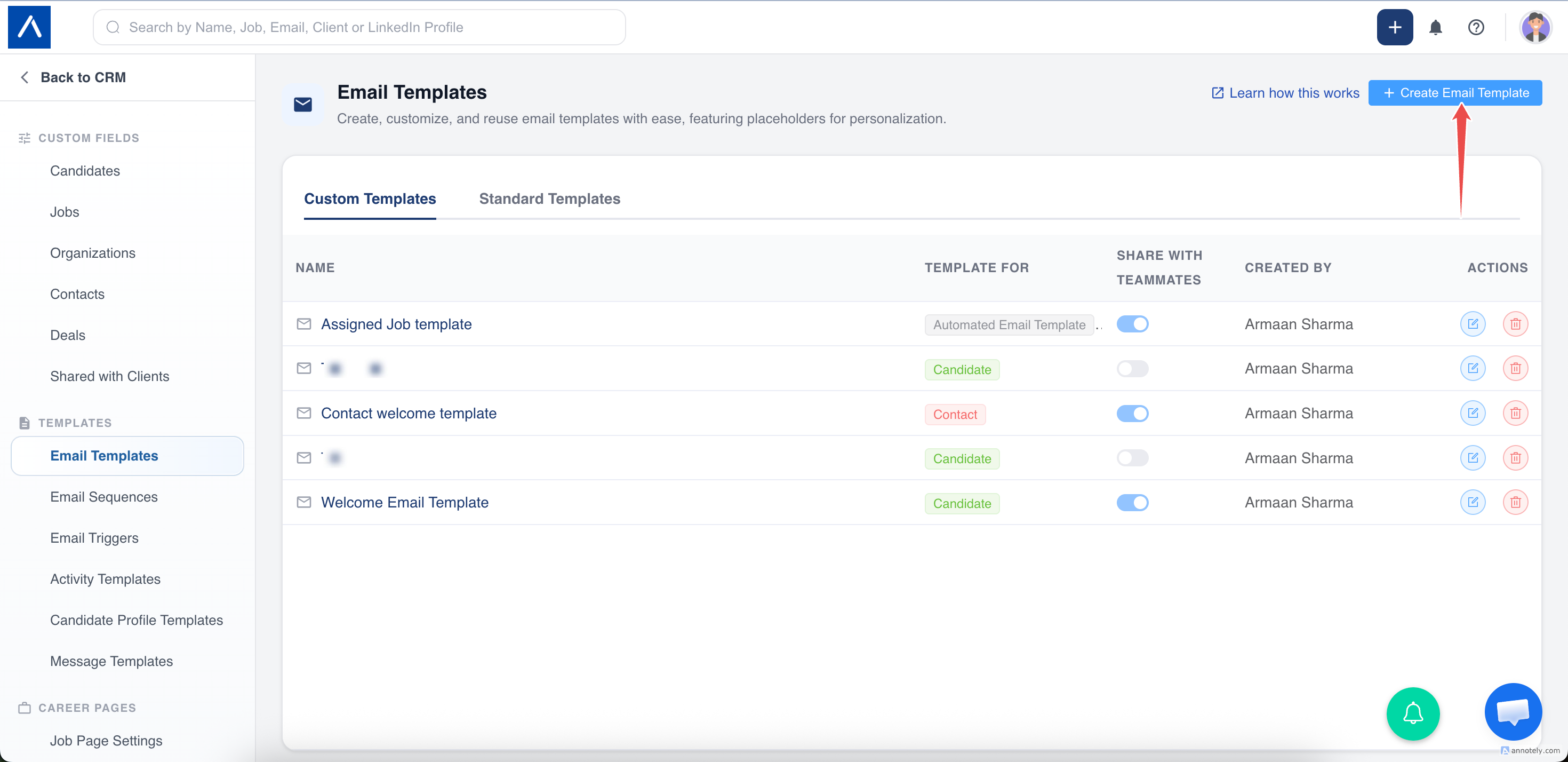Switch to the Custom Templates tab
Viewport: 1568px width, 762px height.
pyautogui.click(x=370, y=199)
